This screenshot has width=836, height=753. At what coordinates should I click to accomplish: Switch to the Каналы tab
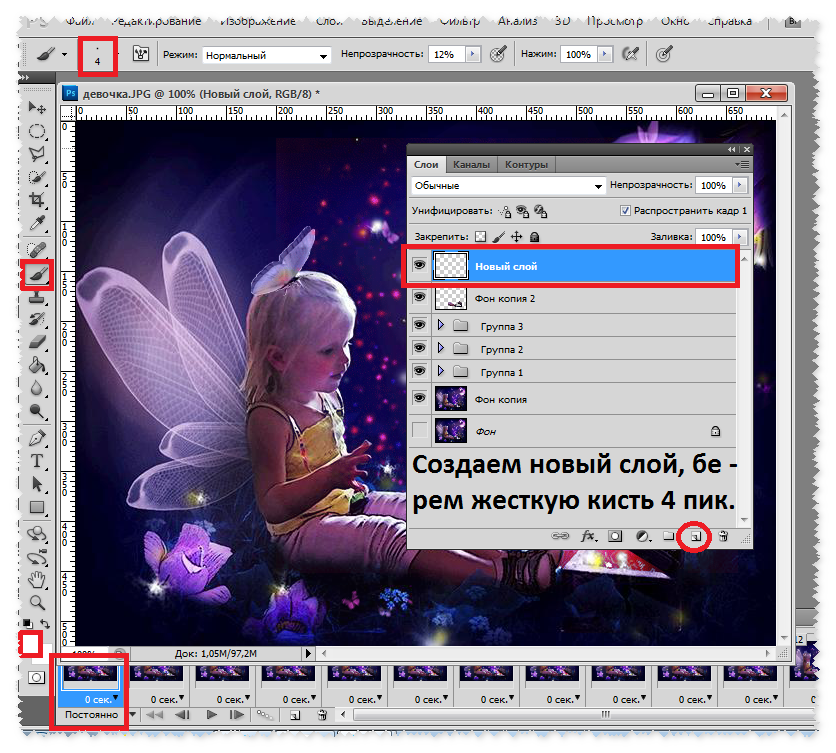pyautogui.click(x=471, y=165)
